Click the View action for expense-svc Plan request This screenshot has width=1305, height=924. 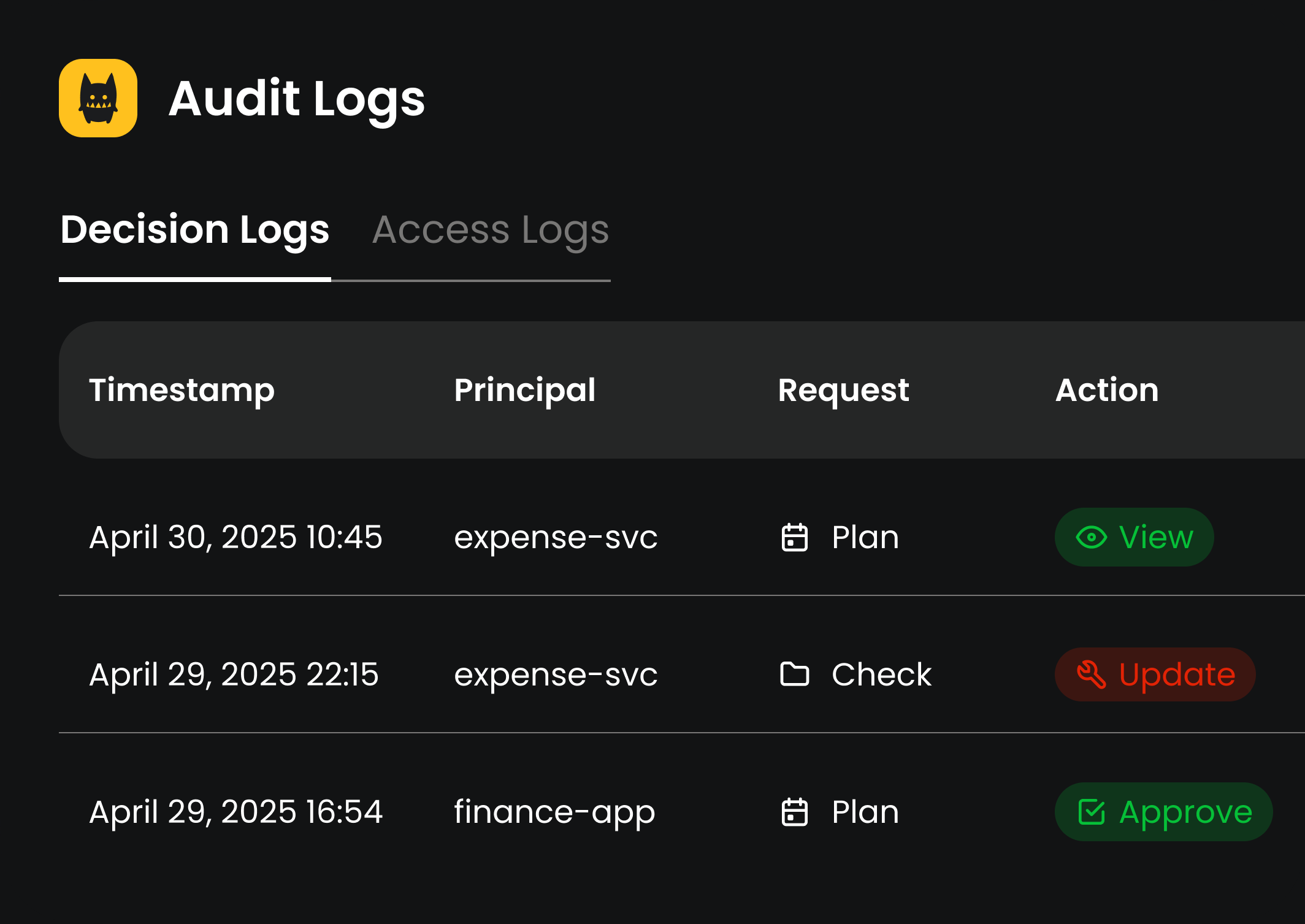1134,536
